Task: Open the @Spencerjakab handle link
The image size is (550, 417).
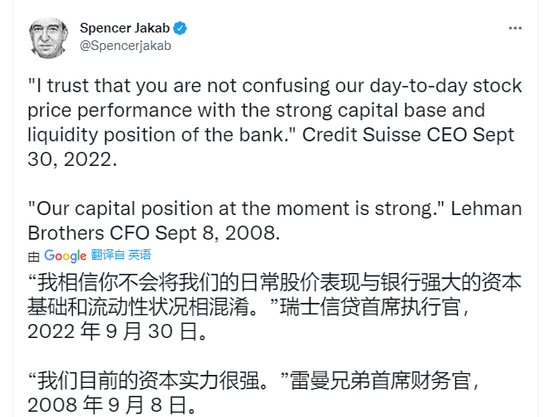Action: [125, 46]
